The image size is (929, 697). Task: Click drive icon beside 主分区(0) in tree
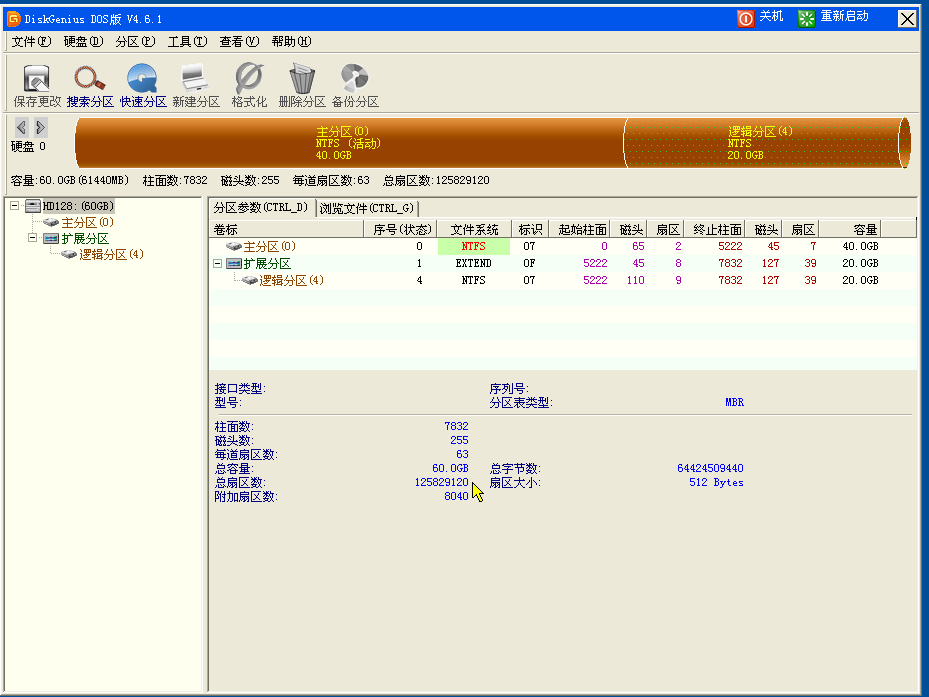[x=52, y=222]
